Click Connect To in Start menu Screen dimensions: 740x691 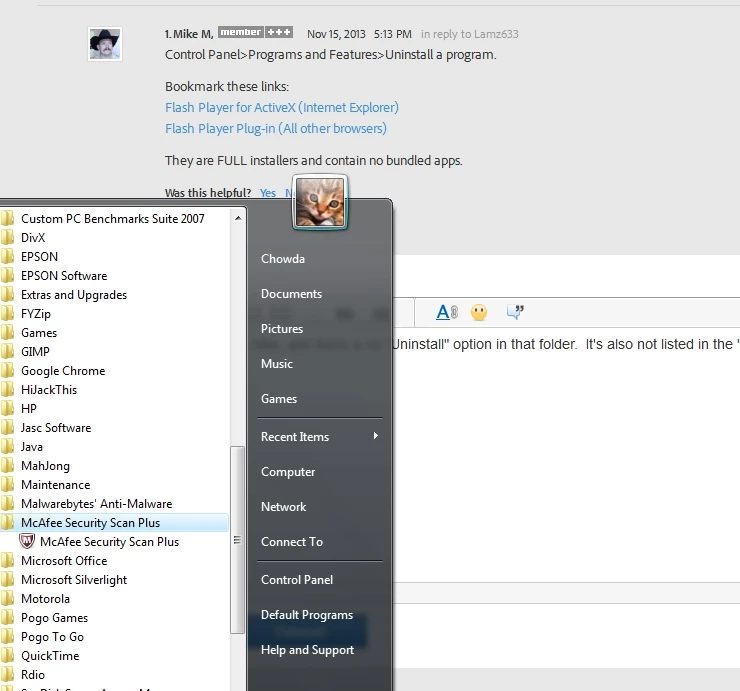(x=292, y=541)
